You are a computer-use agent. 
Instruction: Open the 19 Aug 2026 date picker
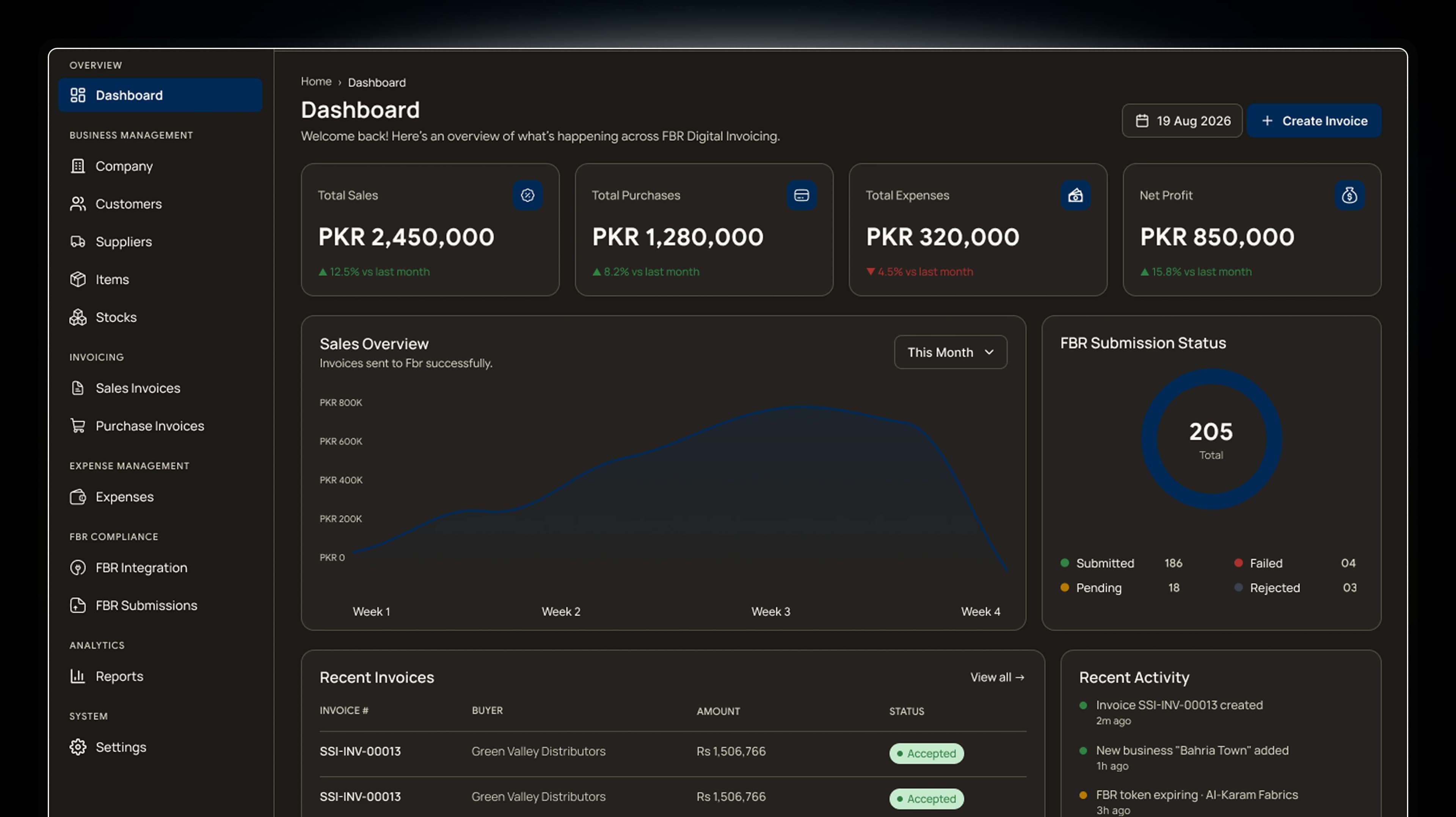coord(1182,120)
